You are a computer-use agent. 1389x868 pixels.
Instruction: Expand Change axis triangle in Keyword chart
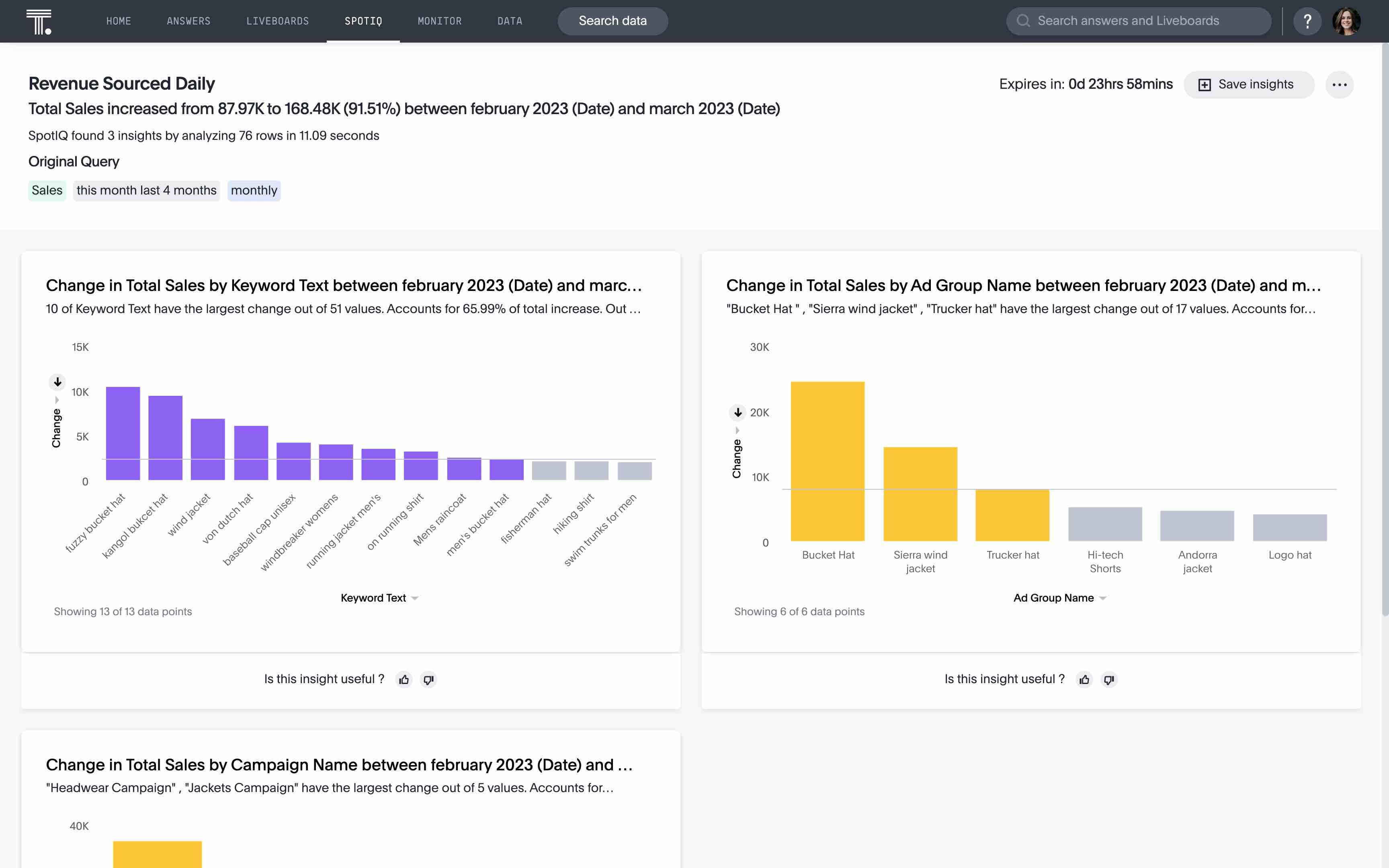pyautogui.click(x=57, y=400)
